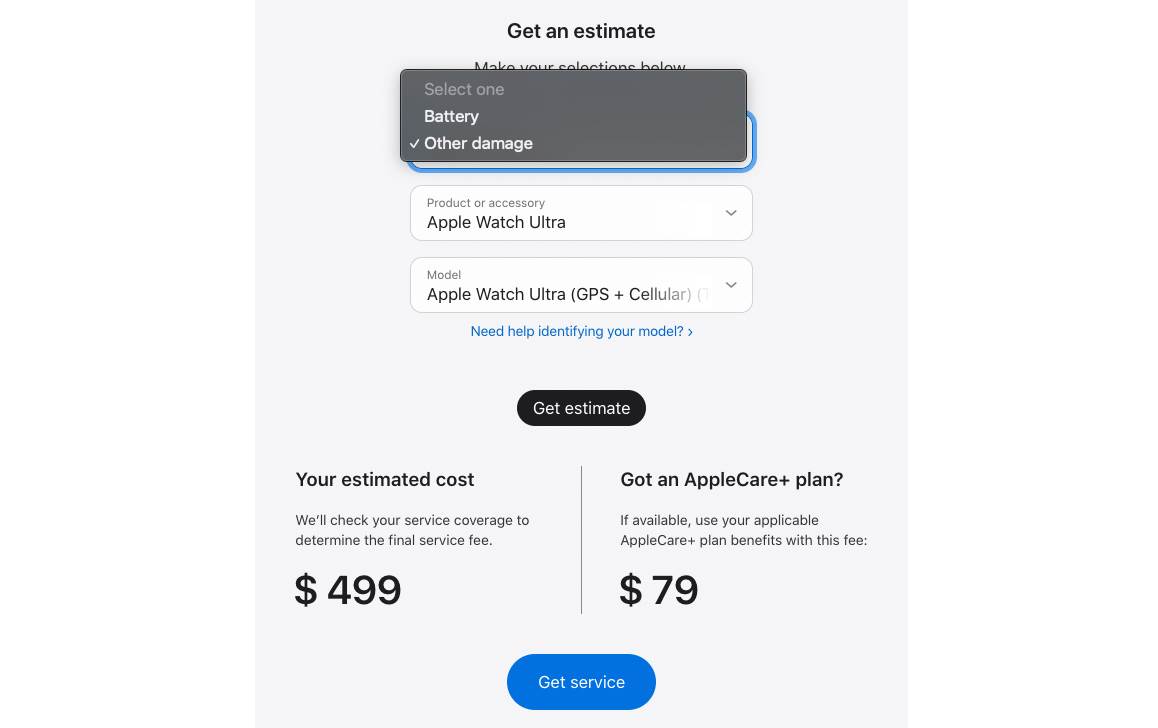Click the $ 499 estimated price

348,590
